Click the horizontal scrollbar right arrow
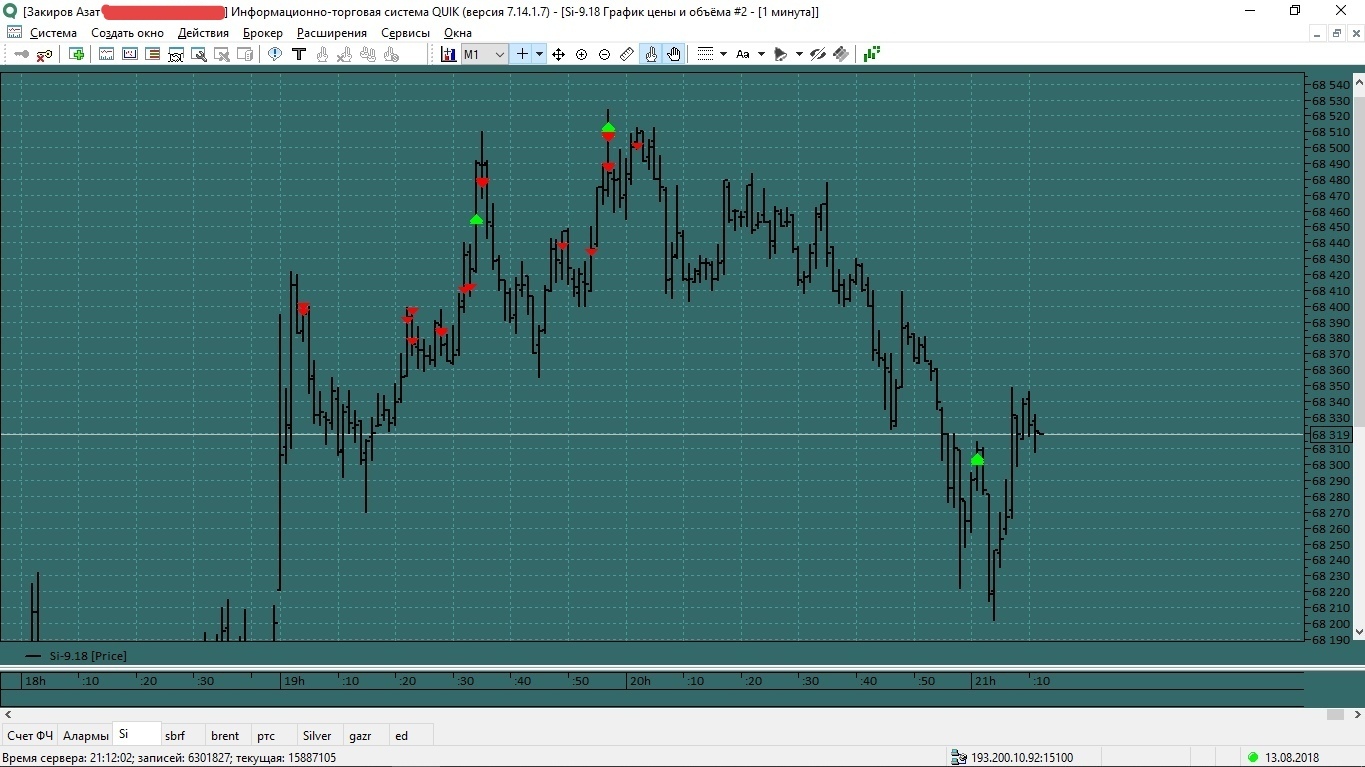Screen dimensions: 1365x767 (x=1358, y=714)
